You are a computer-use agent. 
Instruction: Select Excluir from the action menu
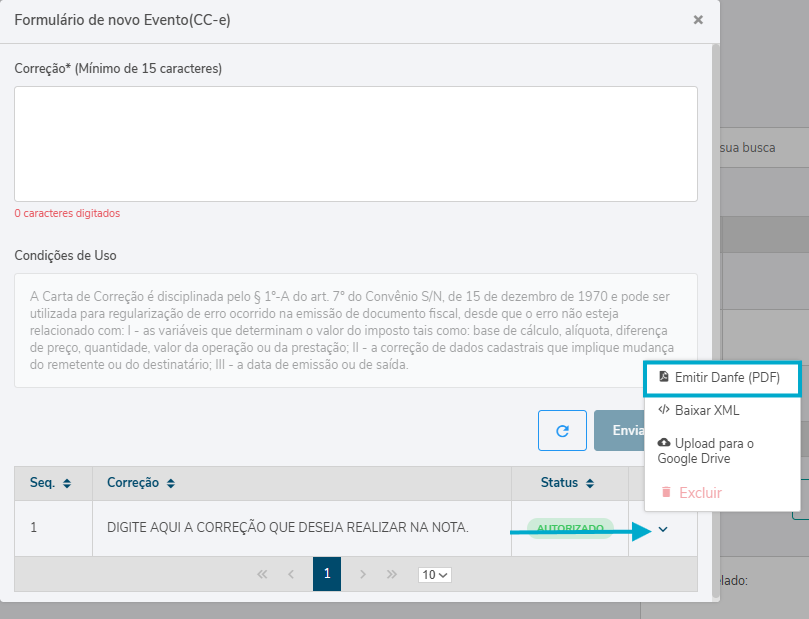(x=700, y=493)
